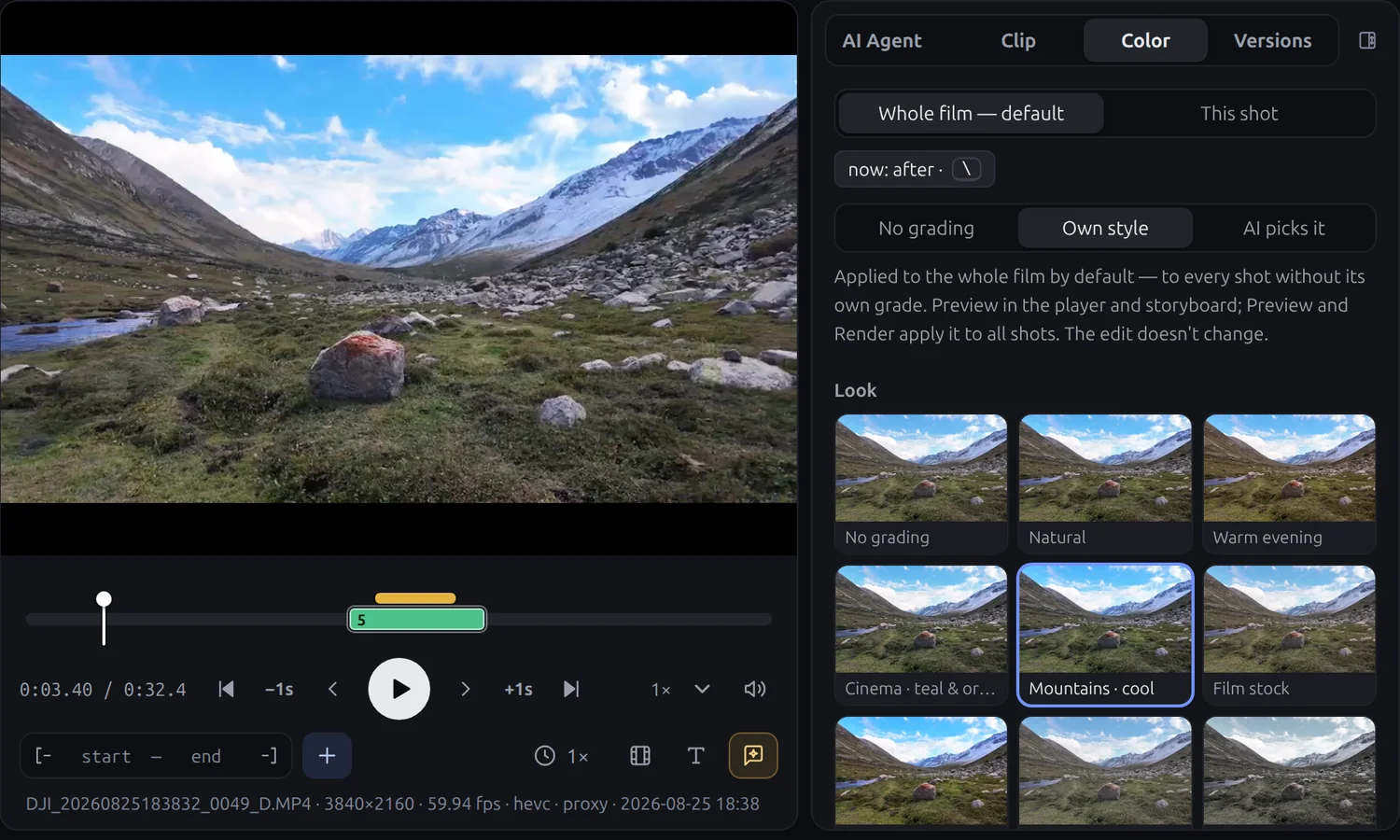The image size is (1400, 840).
Task: Open the Versions tab
Action: click(1272, 40)
